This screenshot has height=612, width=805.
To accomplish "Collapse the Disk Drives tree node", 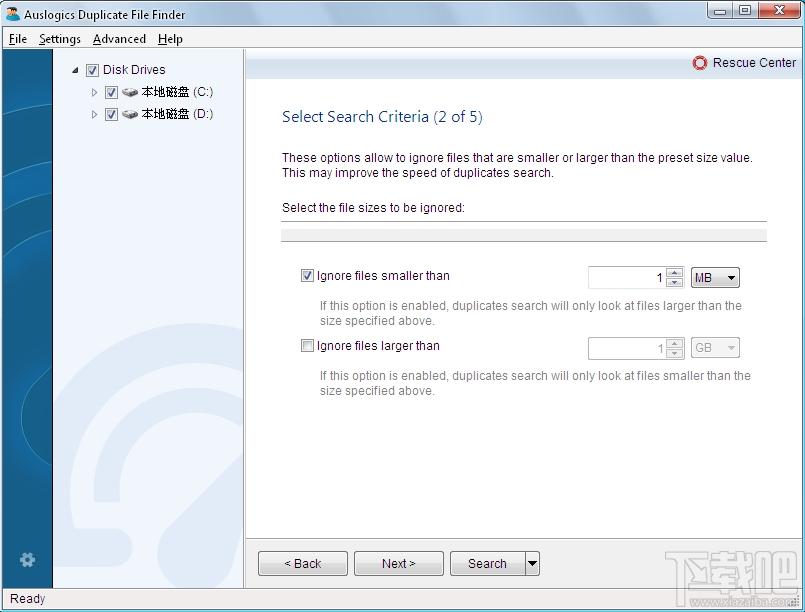I will 76,70.
